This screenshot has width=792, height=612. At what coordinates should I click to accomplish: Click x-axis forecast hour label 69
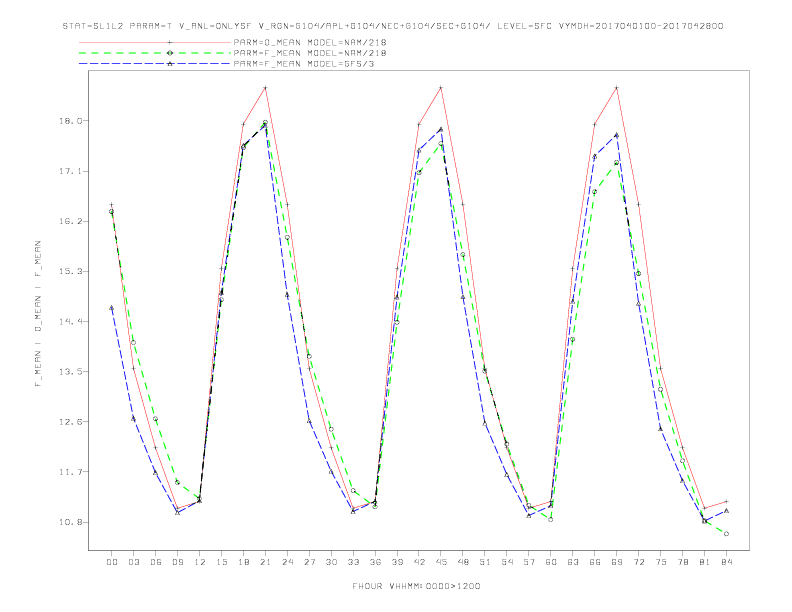click(x=617, y=562)
